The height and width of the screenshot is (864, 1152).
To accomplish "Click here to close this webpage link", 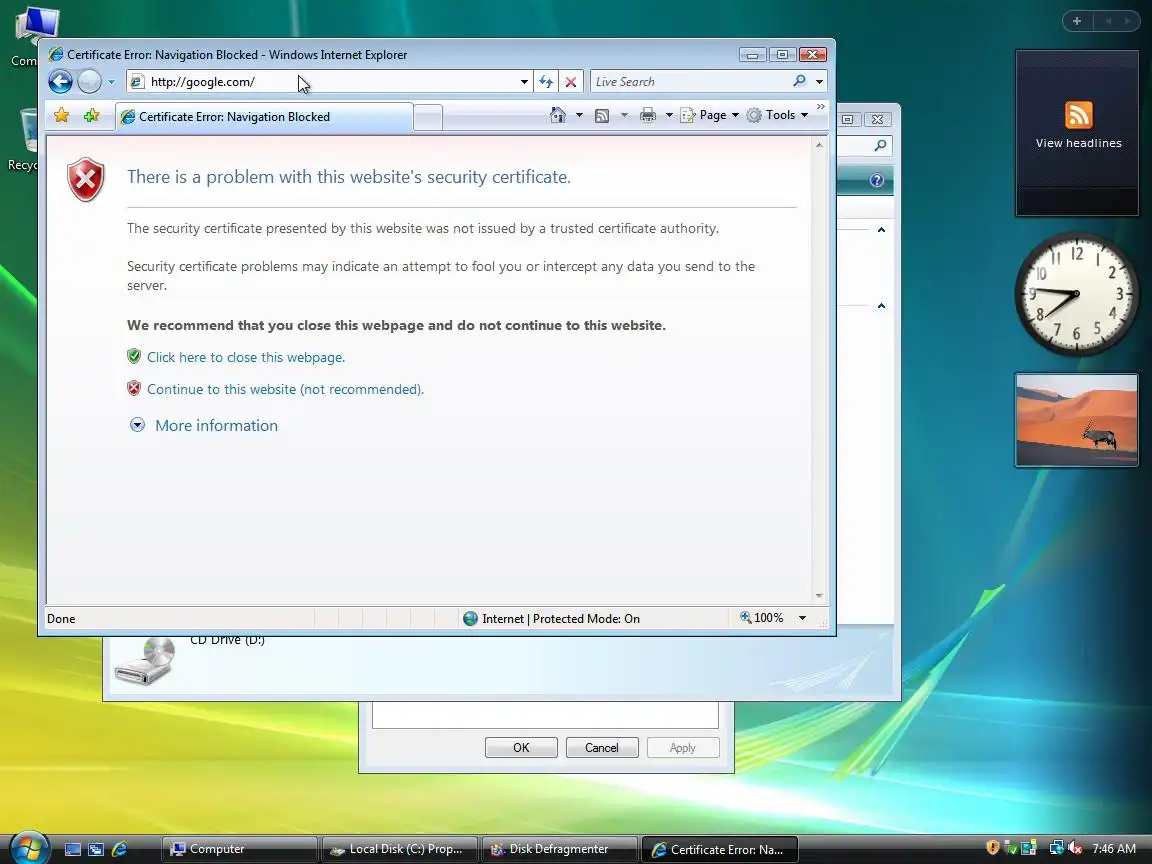I will point(245,357).
